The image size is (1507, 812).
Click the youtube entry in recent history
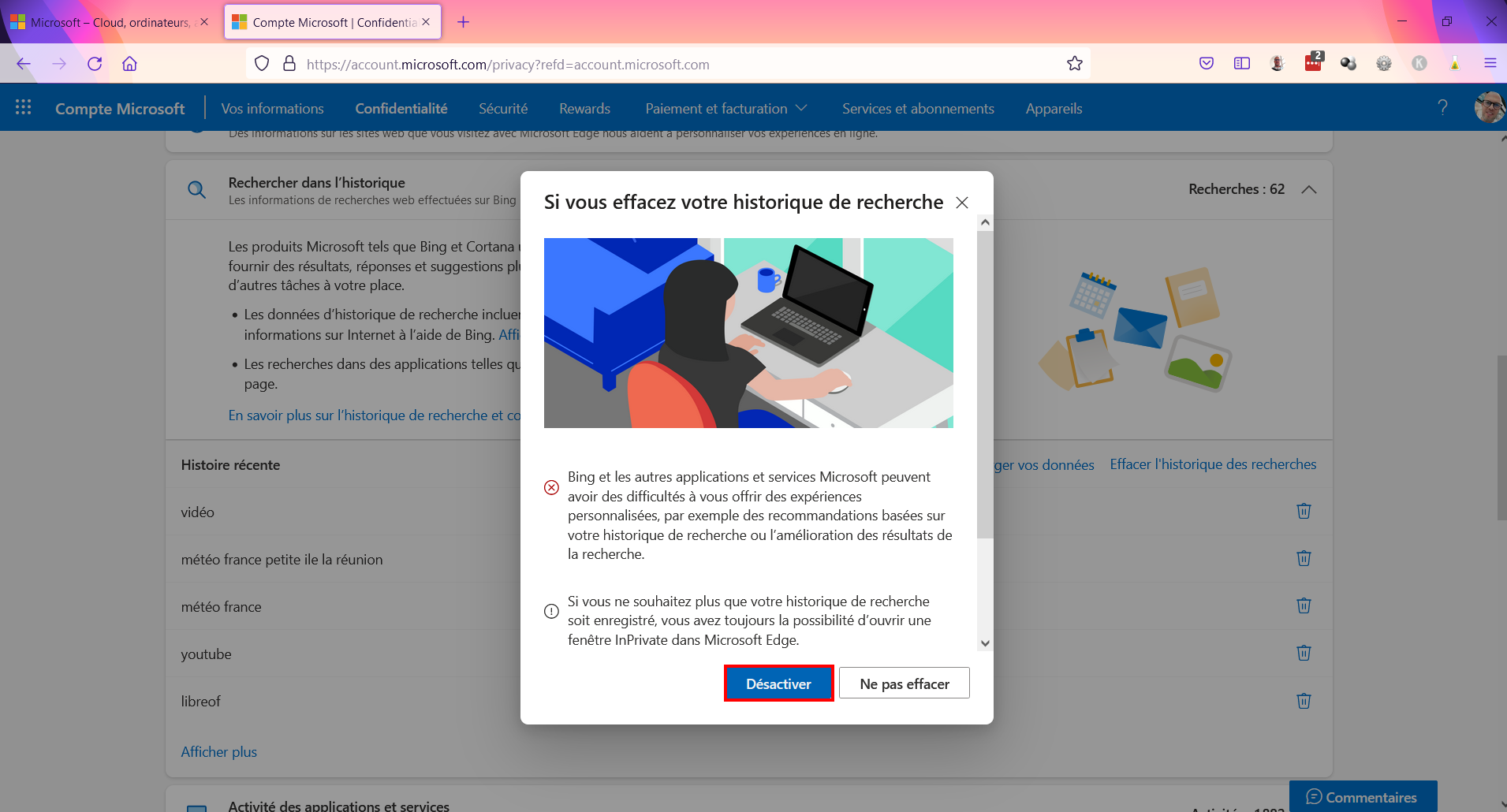click(x=207, y=654)
